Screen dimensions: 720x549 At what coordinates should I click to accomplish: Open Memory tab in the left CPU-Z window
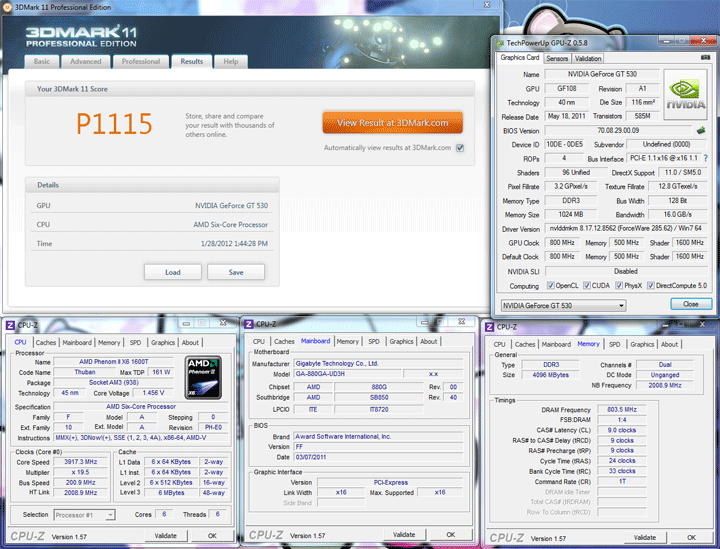coord(109,342)
